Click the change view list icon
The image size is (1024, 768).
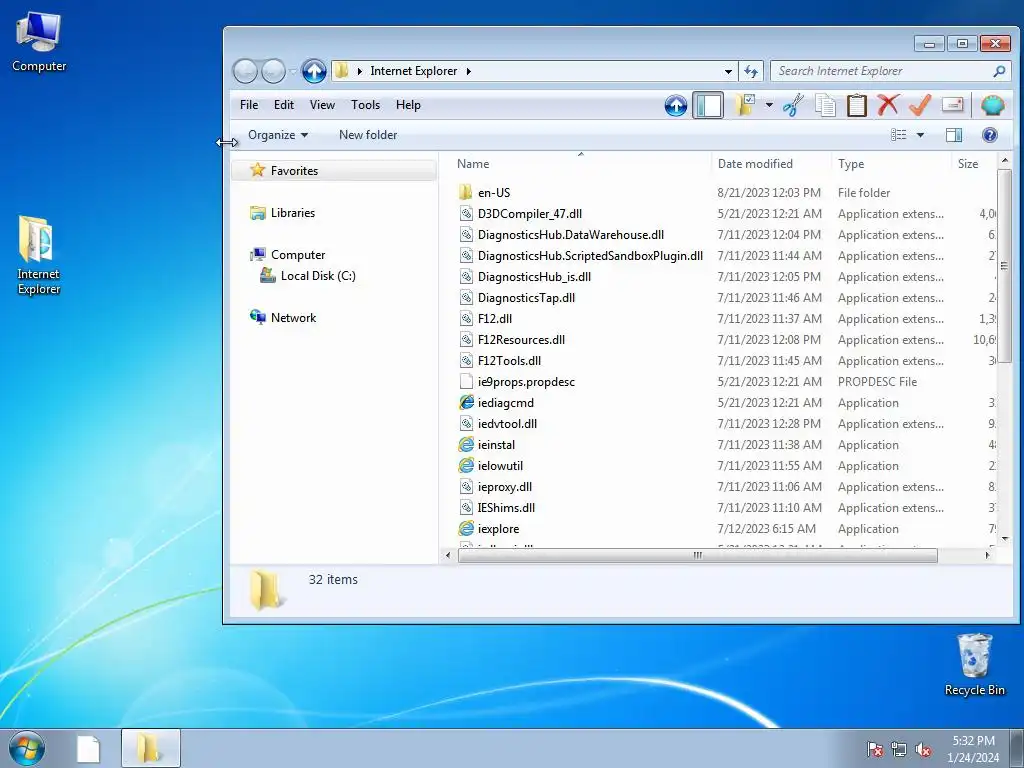[x=899, y=135]
